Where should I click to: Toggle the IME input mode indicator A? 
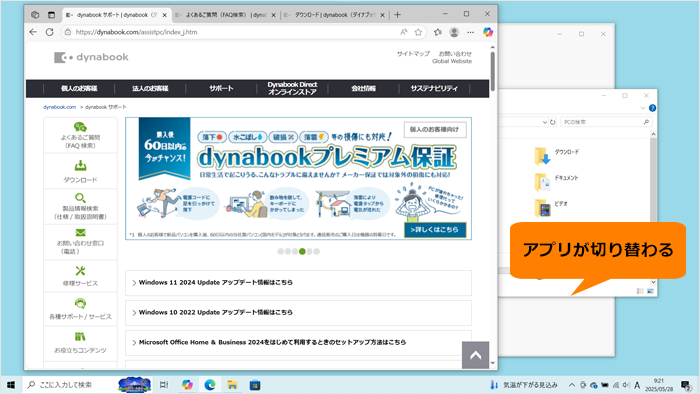(637, 385)
